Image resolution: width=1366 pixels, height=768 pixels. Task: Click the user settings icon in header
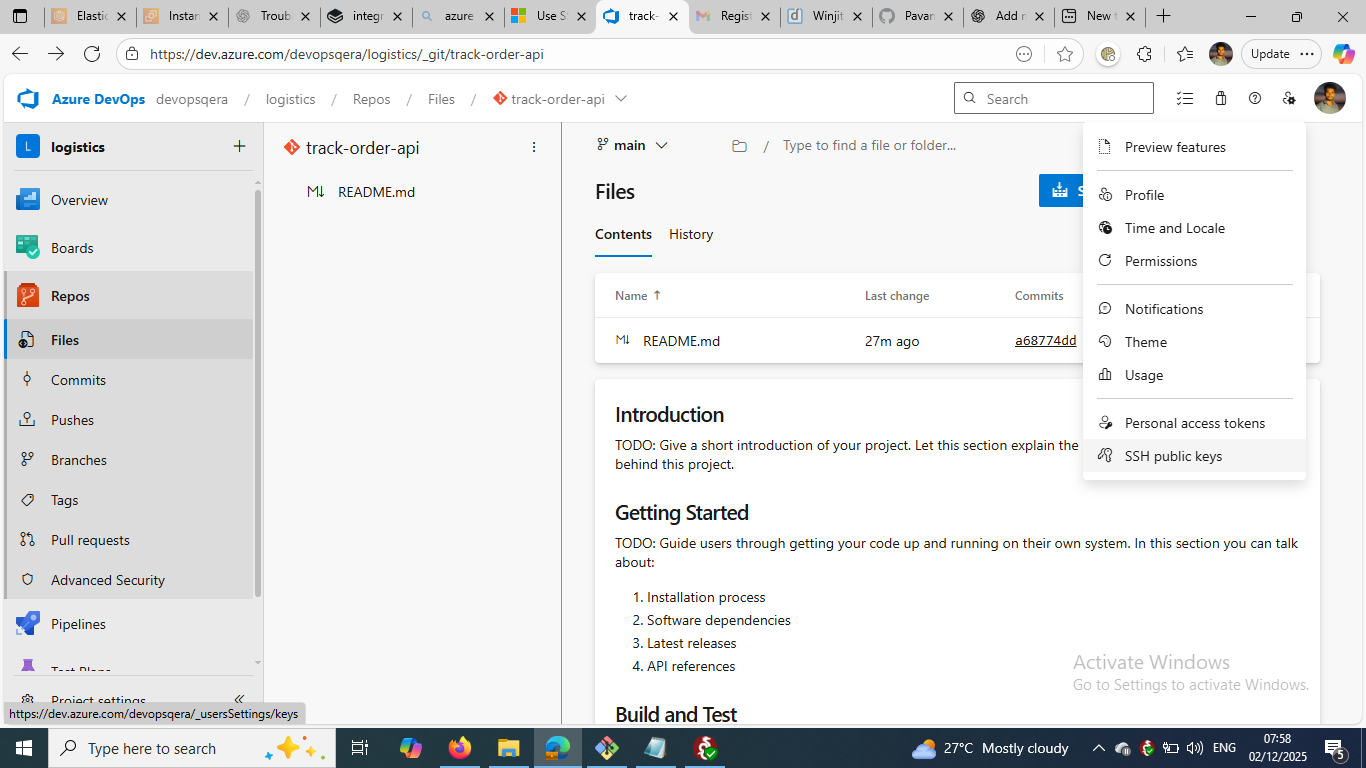(1289, 98)
